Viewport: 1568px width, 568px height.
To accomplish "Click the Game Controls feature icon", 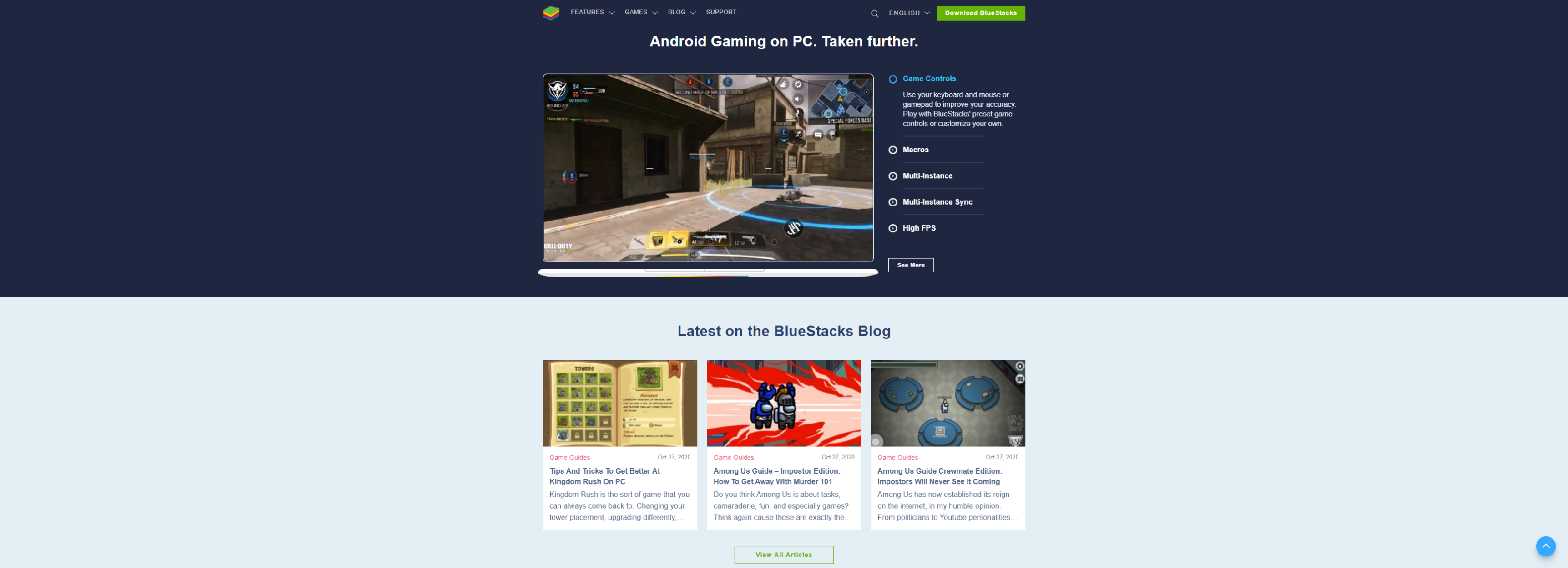I will [892, 79].
